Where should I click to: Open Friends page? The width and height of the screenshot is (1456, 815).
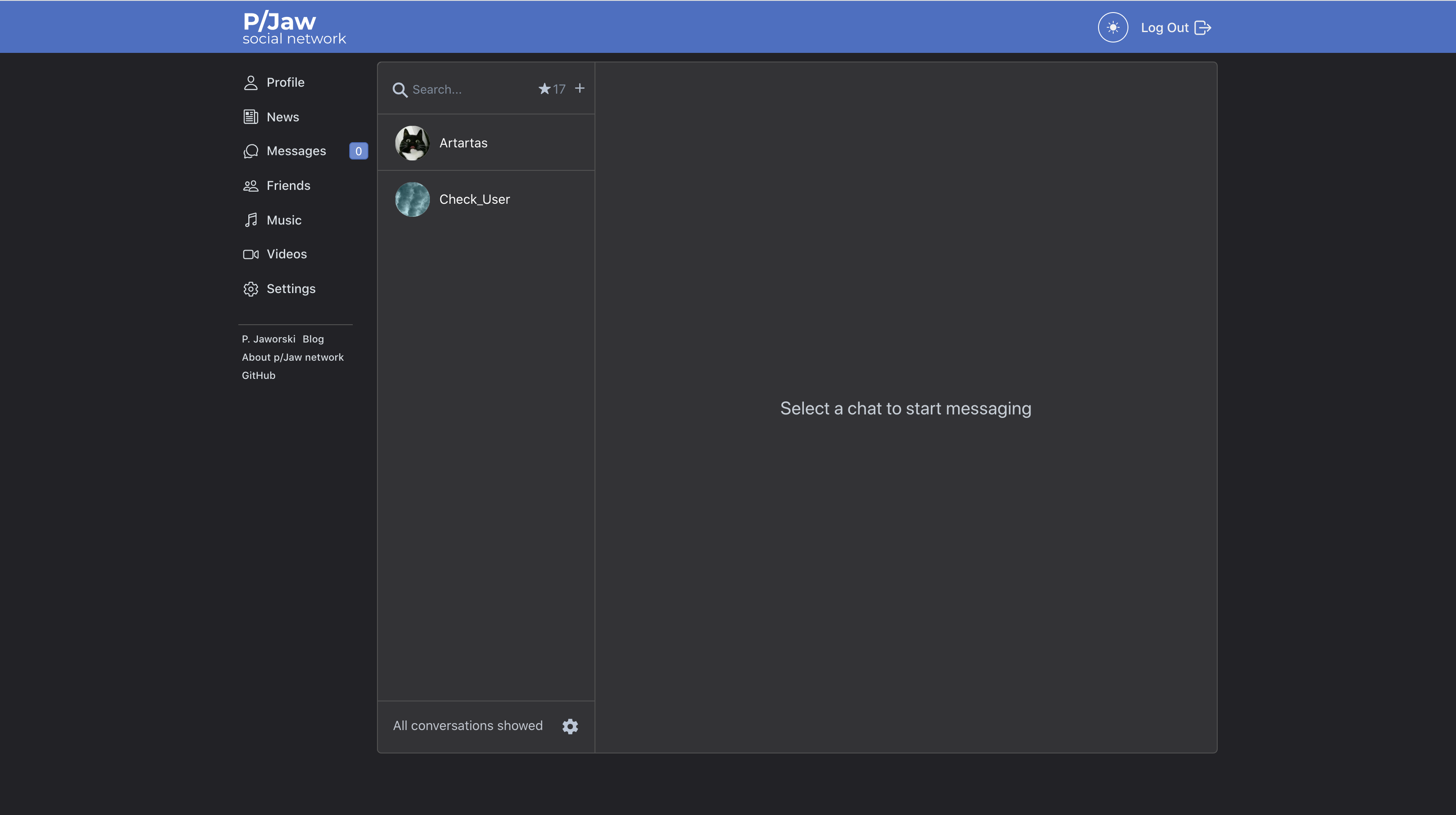click(x=277, y=186)
